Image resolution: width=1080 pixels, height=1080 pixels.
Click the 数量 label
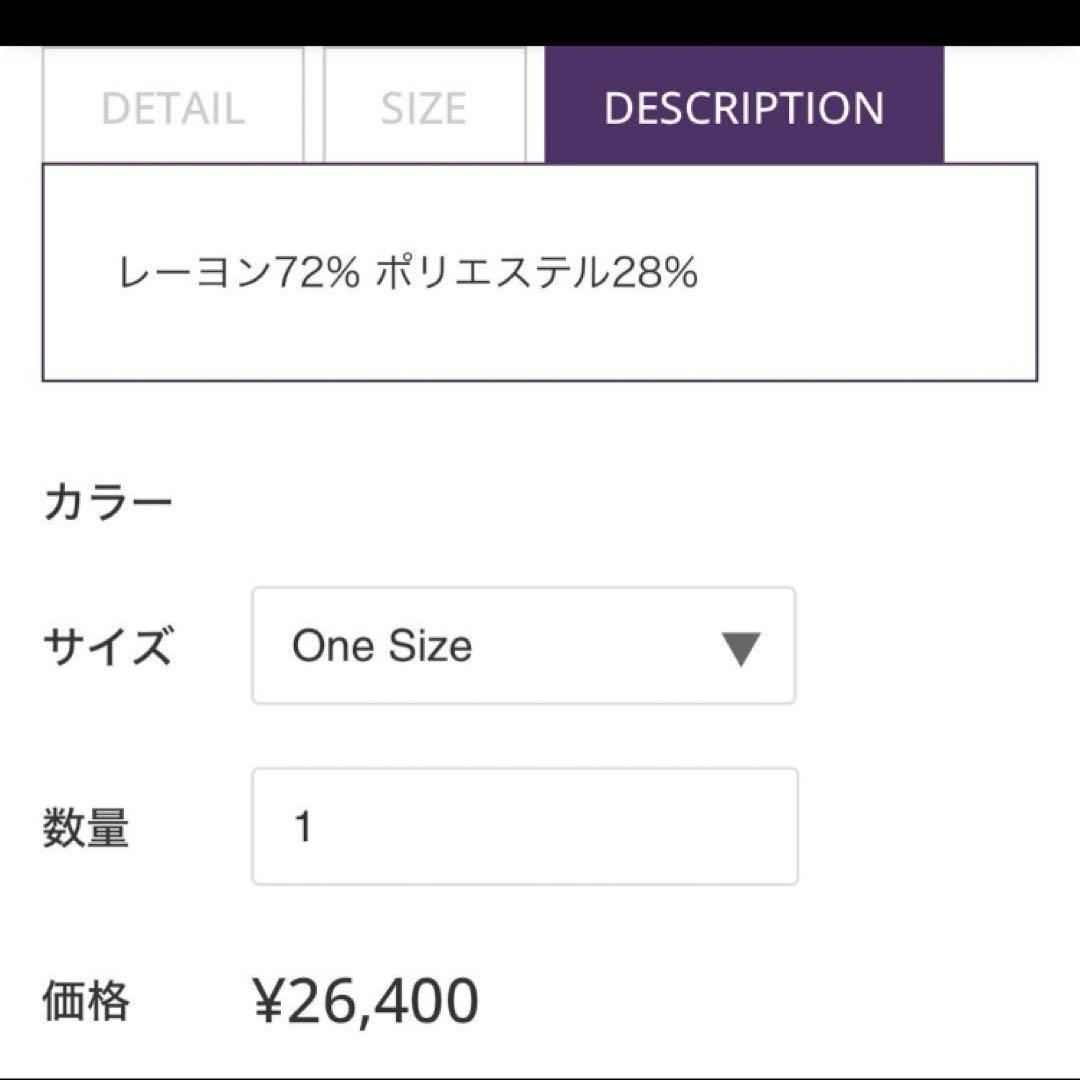[x=86, y=828]
